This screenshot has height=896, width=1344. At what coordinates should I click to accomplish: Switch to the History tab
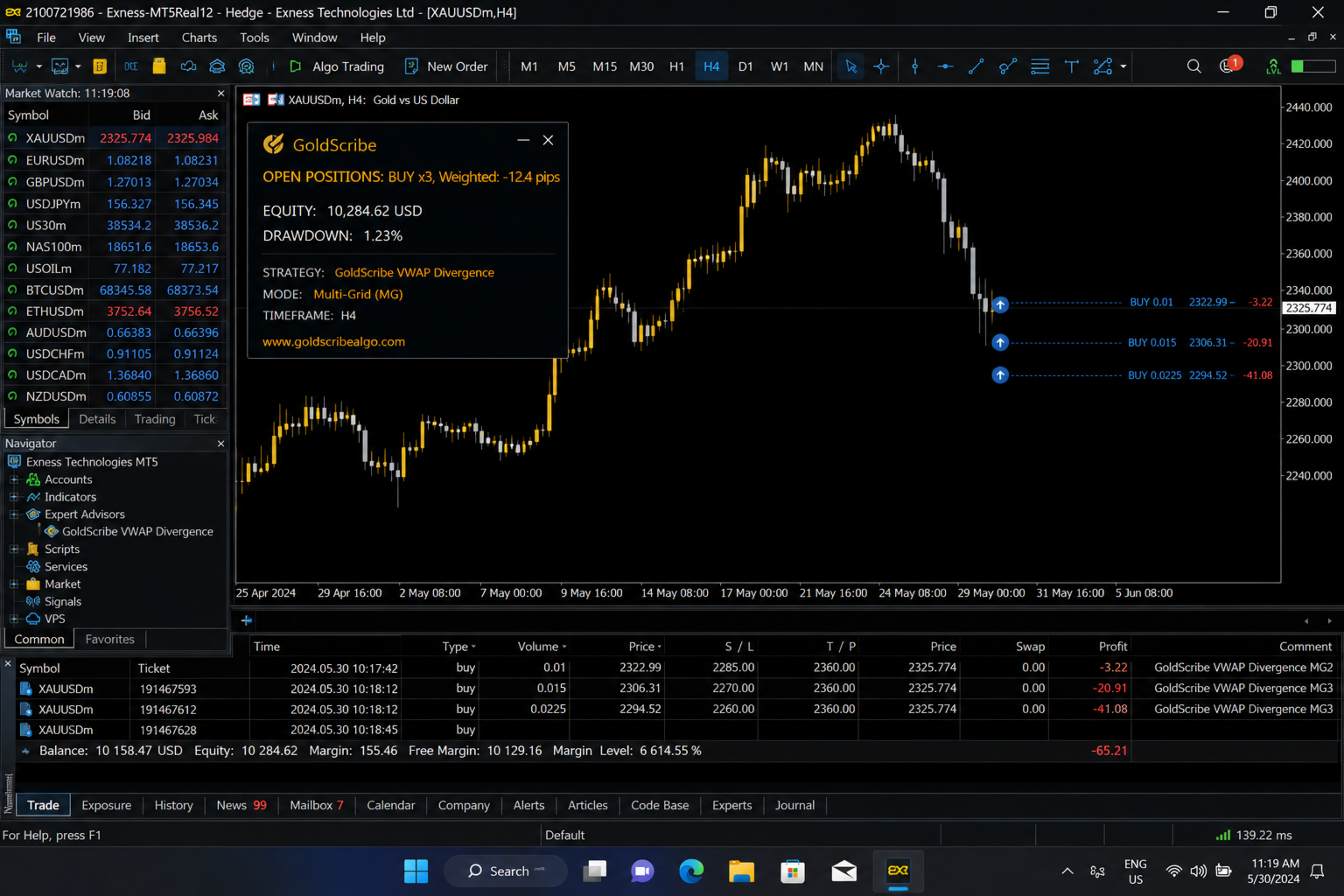click(x=173, y=805)
